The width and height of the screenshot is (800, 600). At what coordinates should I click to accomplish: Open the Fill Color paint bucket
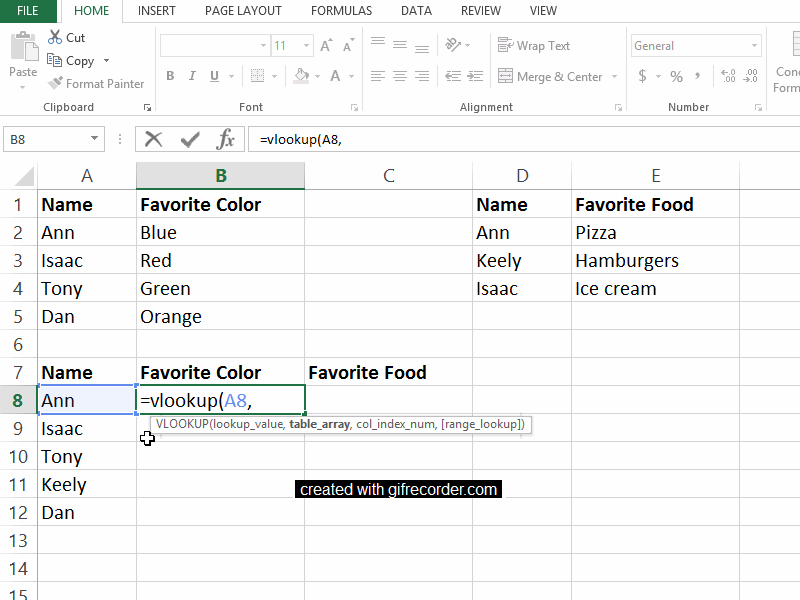(x=302, y=76)
